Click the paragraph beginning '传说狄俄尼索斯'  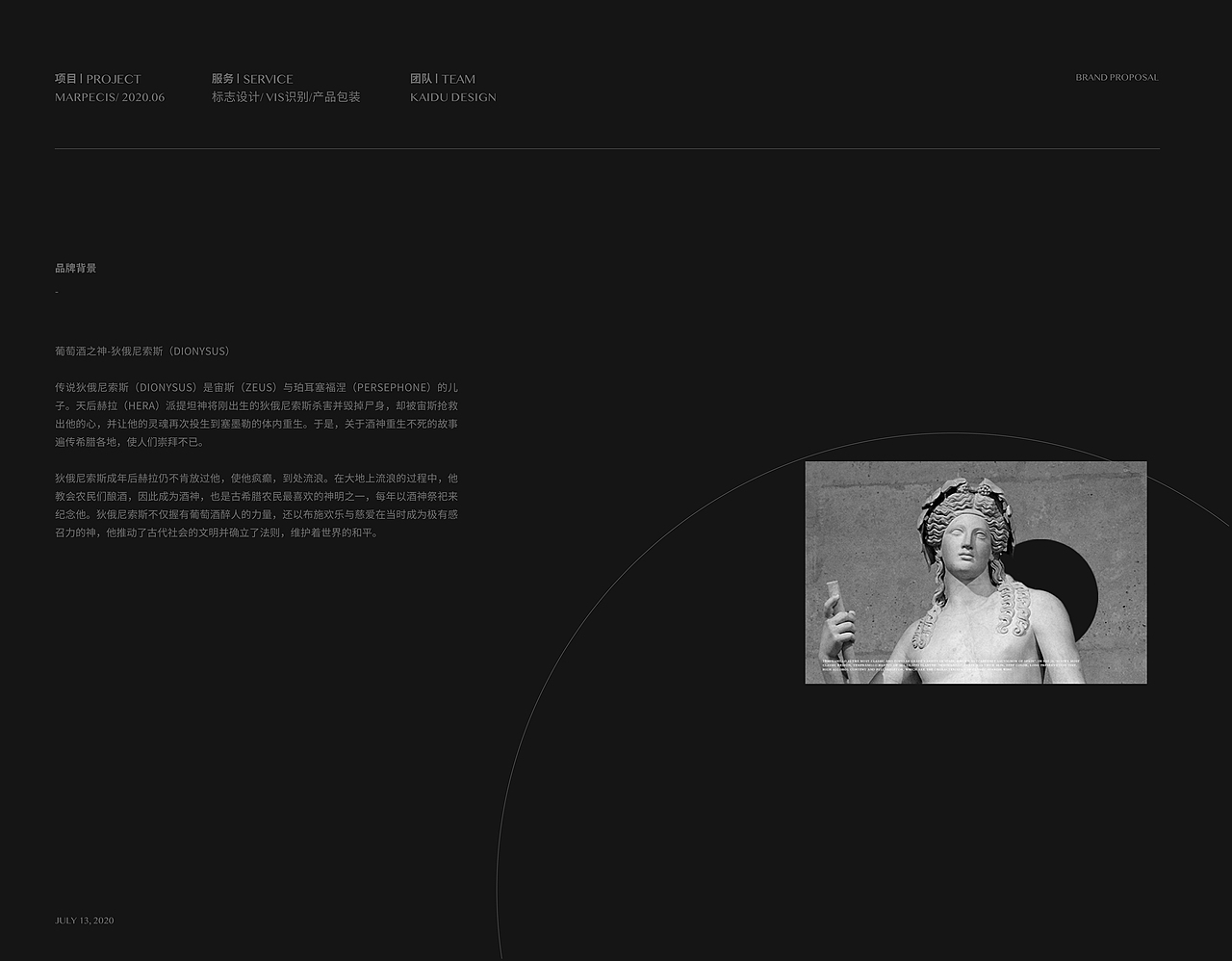point(257,414)
